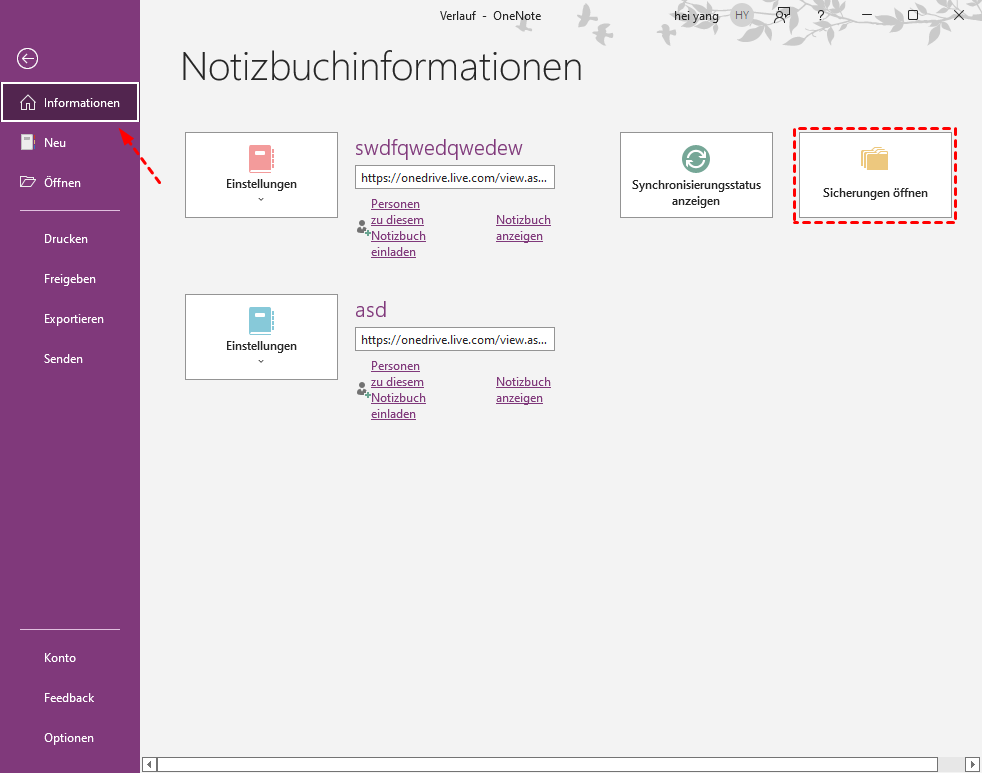Viewport: 982px width, 773px height.
Task: Click the notebook icon next to Neu
Action: [x=28, y=142]
